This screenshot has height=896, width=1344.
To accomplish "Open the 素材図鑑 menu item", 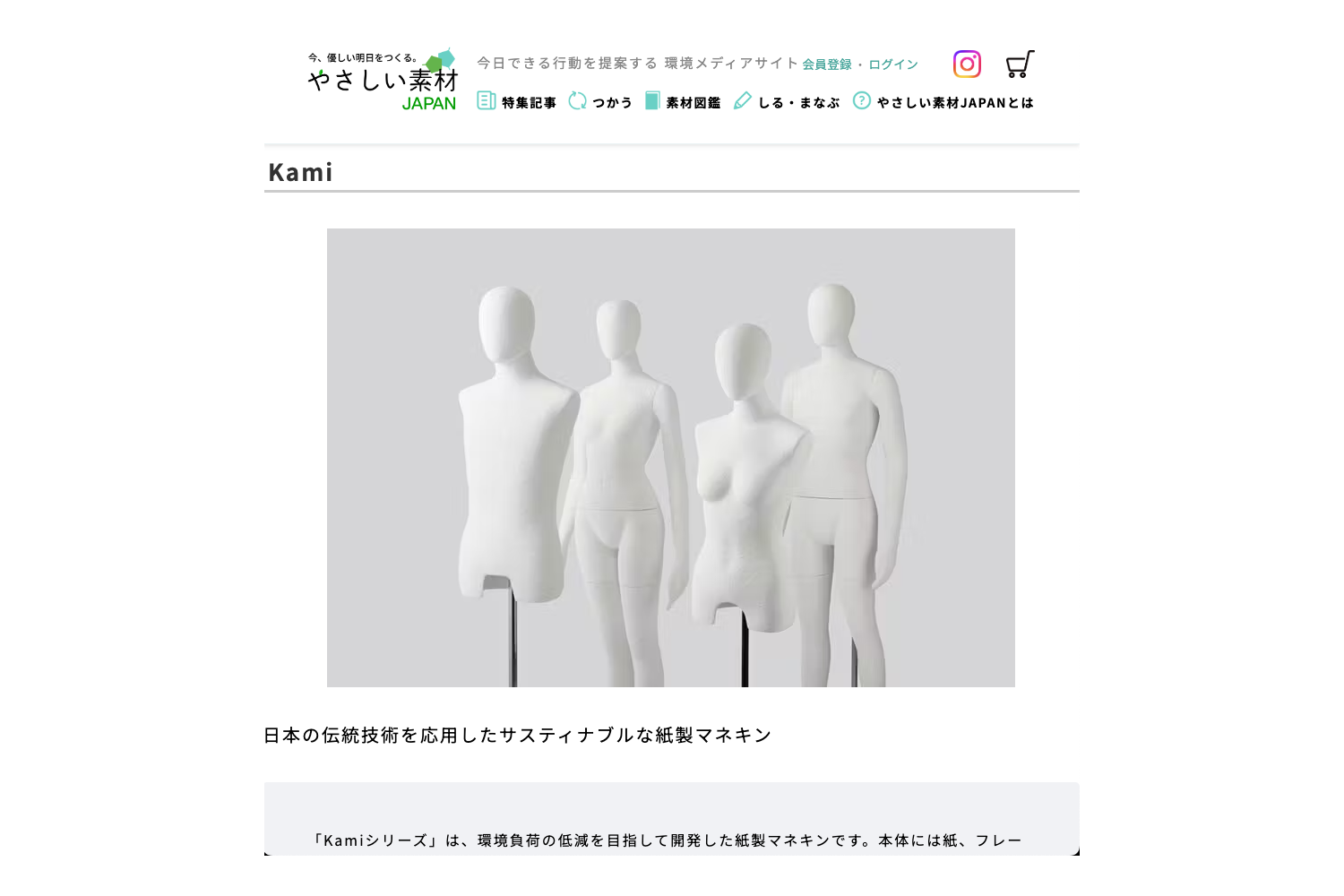I will [x=694, y=103].
